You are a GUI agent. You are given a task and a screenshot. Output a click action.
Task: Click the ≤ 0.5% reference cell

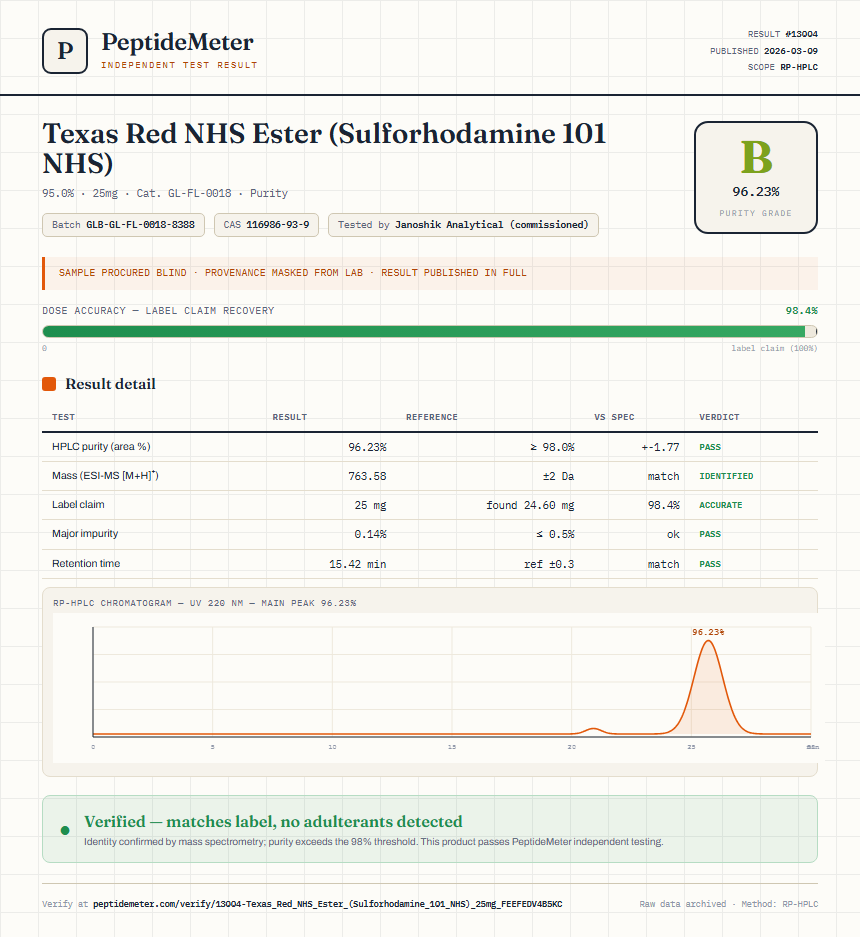pyautogui.click(x=555, y=534)
